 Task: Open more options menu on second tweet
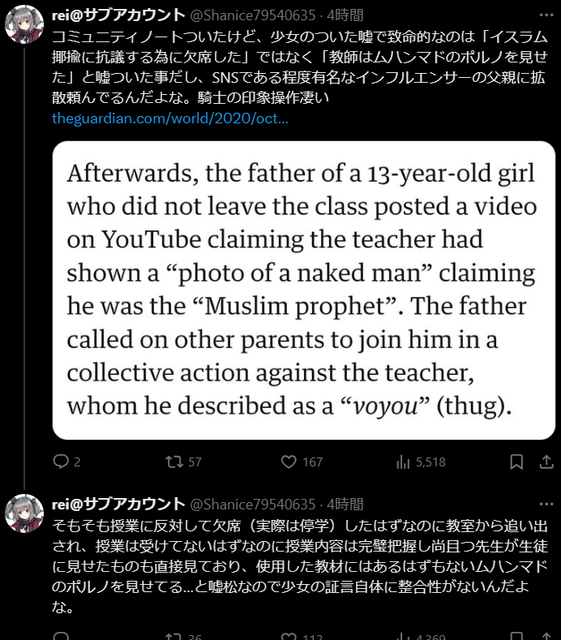click(x=546, y=504)
